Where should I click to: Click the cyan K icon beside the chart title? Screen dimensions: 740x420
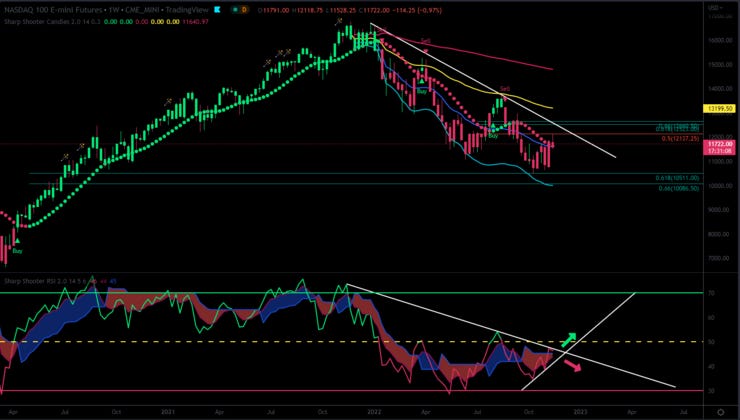click(218, 9)
